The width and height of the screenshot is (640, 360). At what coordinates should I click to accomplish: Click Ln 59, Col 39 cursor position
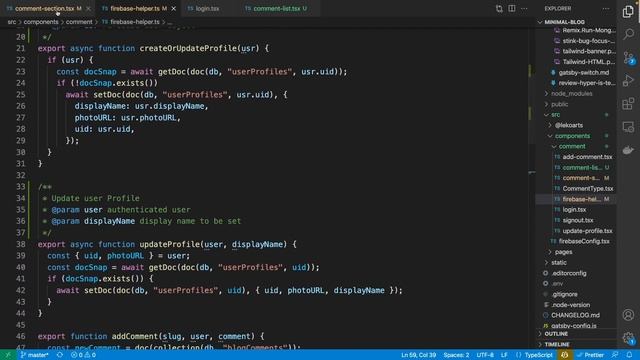[418, 355]
